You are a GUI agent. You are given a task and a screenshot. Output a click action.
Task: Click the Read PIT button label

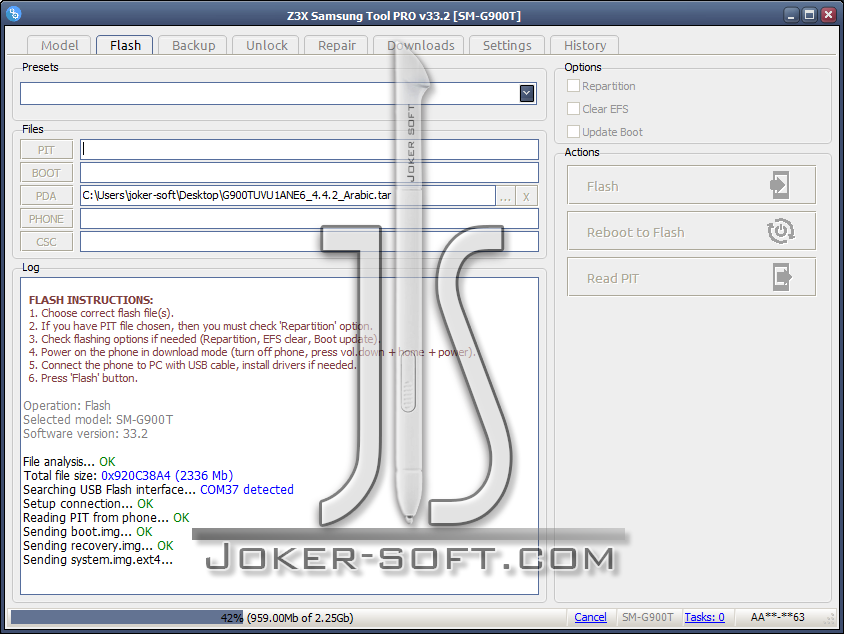(613, 278)
